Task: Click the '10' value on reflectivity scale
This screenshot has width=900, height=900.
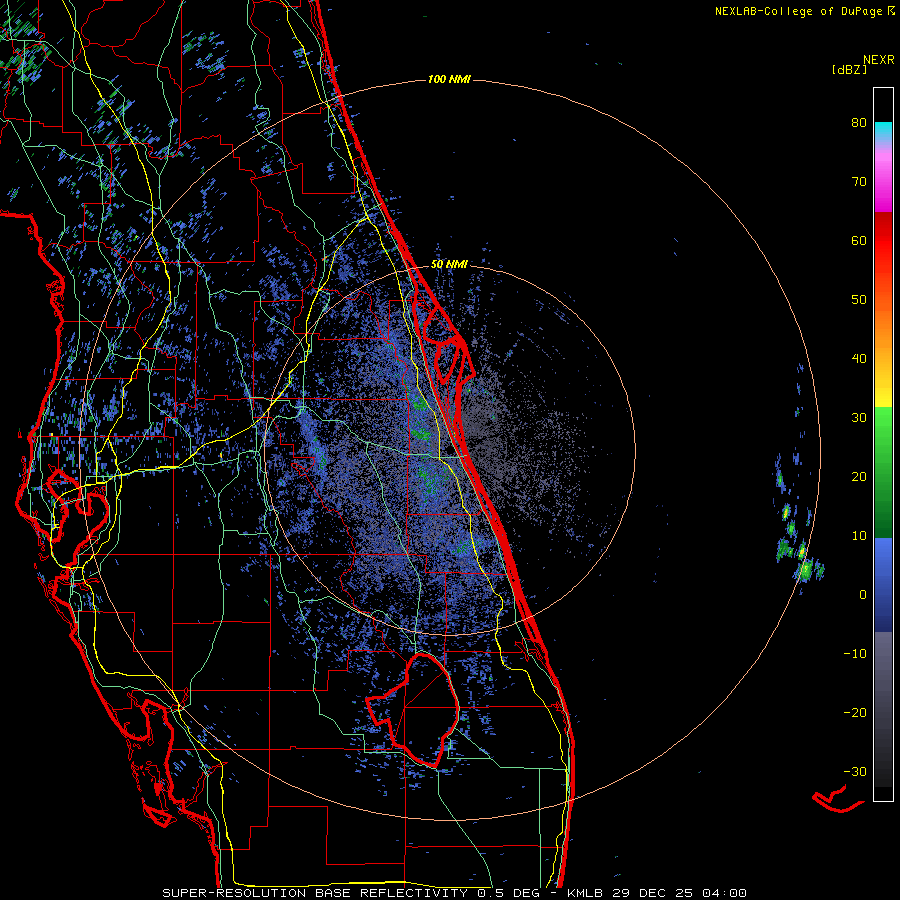Action: coord(859,536)
